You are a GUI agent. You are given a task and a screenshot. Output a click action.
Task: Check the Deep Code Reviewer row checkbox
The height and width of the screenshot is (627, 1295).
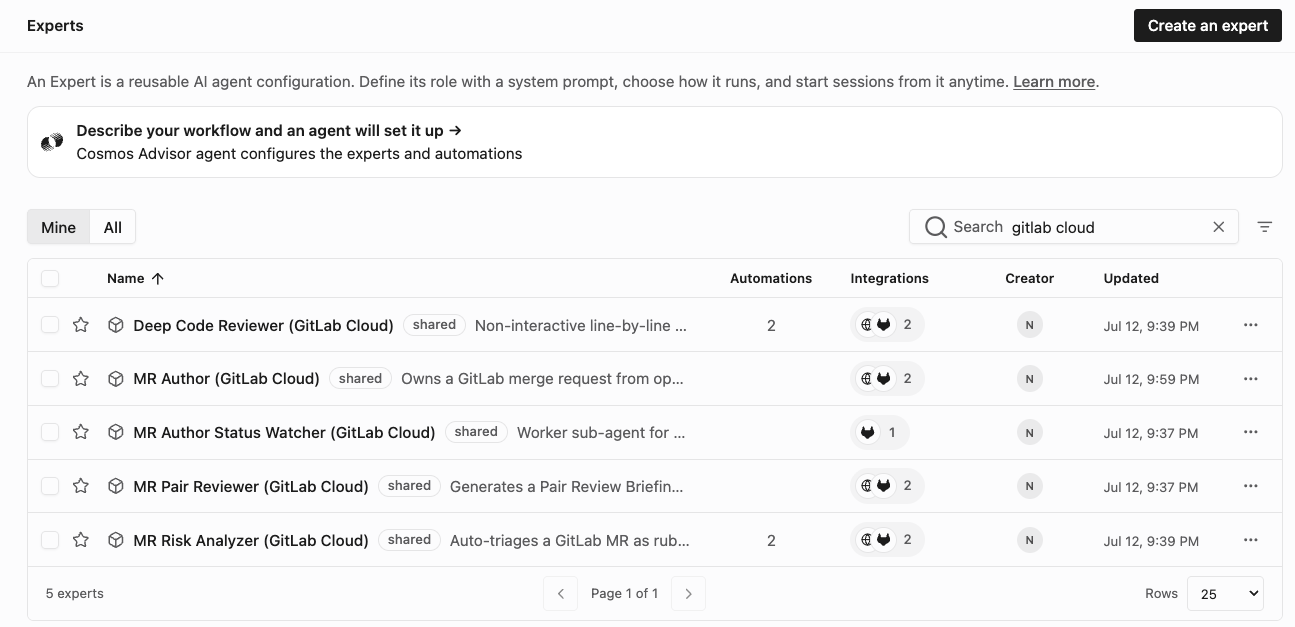pos(50,325)
